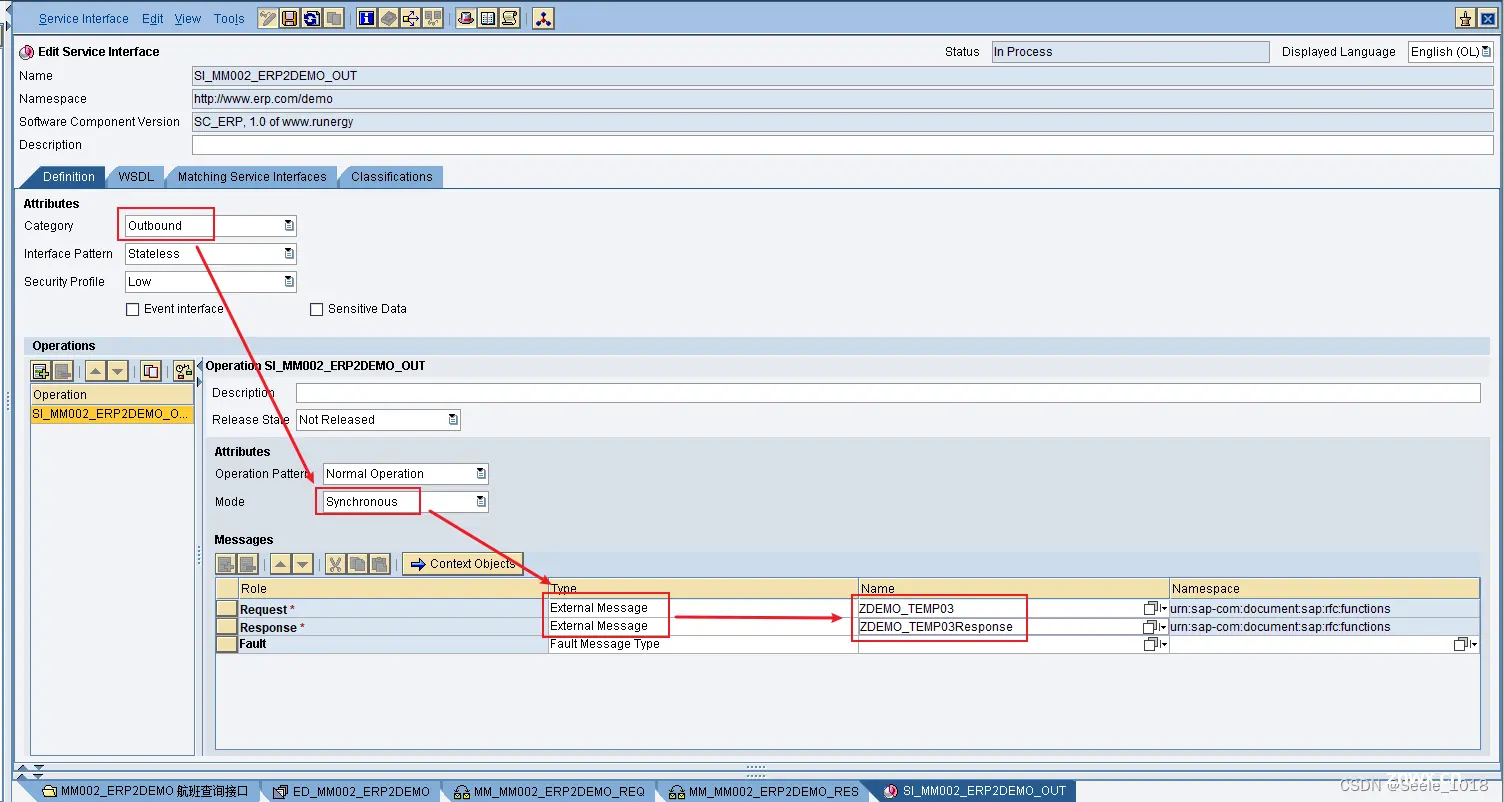Click the compare operations icon in Operations toolbar
The width and height of the screenshot is (1504, 802).
183,371
